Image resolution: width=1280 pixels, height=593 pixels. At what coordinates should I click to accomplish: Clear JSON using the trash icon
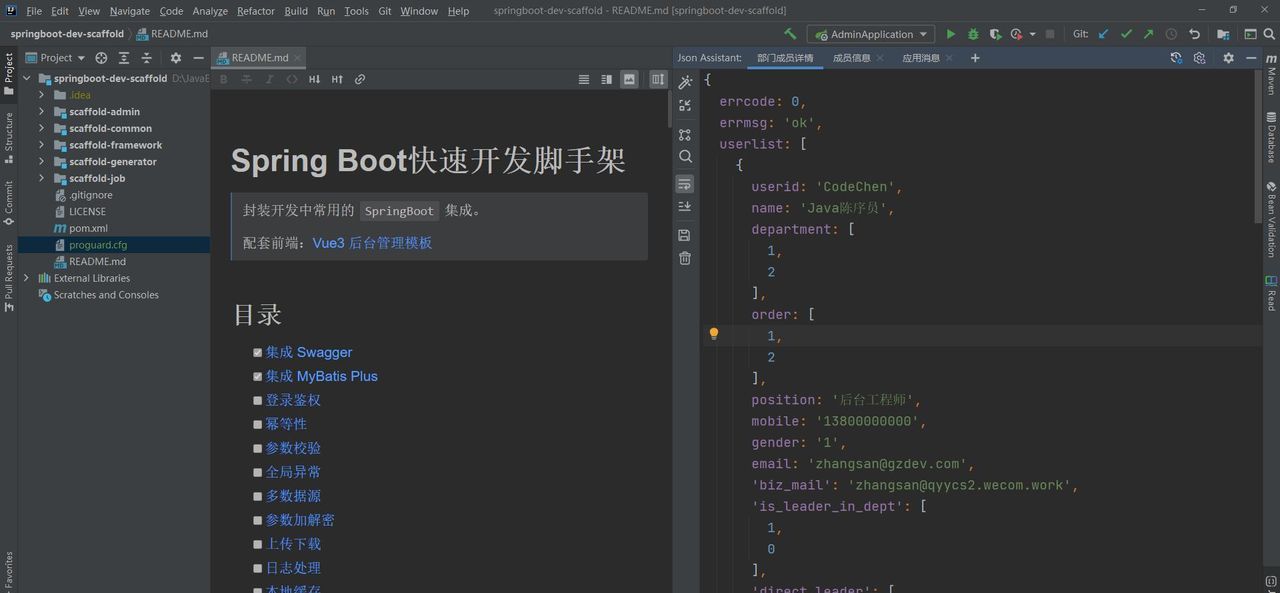pyautogui.click(x=685, y=258)
